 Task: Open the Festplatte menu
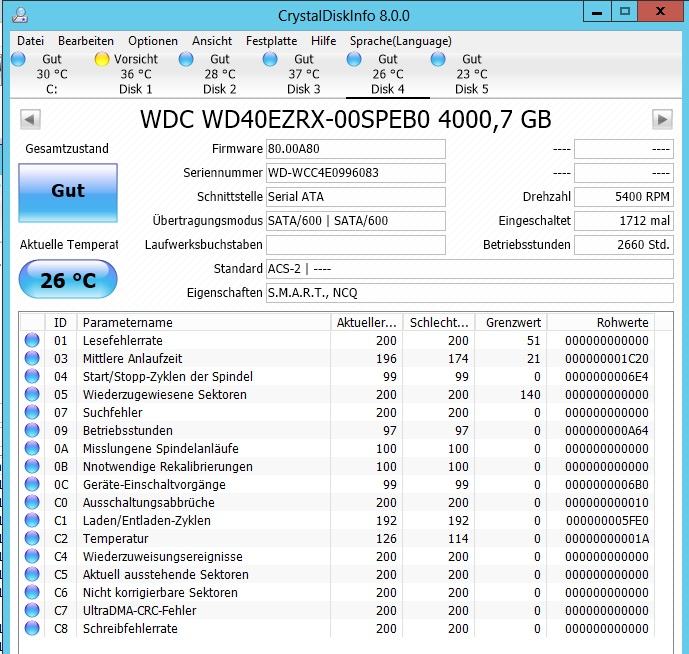271,41
